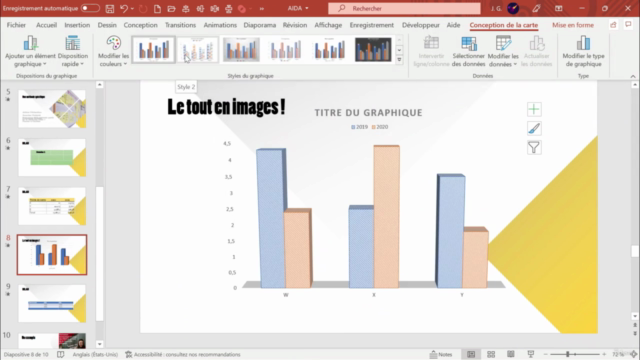
Task: Open the Undo history dropdown arrow
Action: tap(132, 8)
